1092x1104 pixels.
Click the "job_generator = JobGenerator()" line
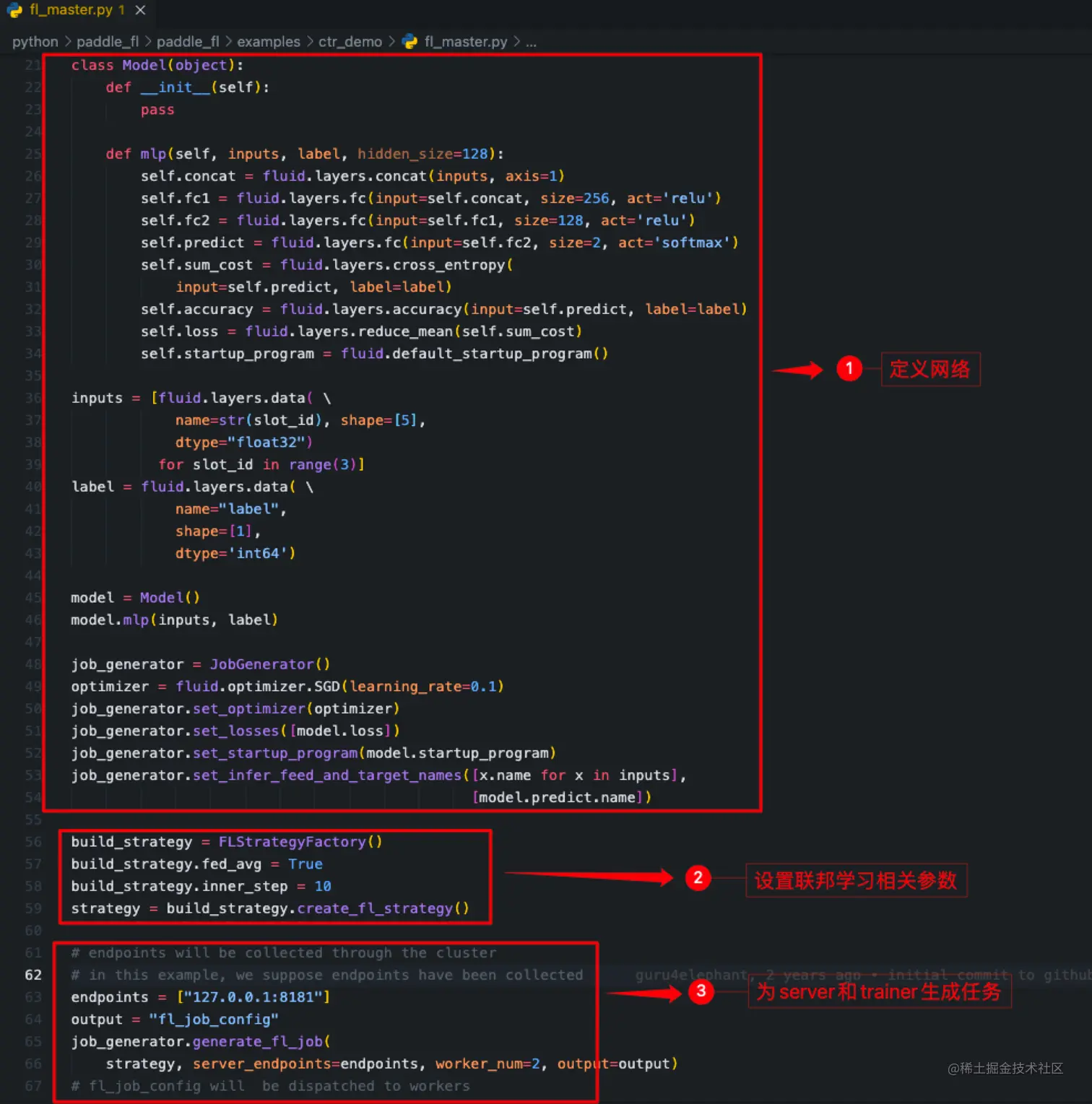tap(201, 664)
